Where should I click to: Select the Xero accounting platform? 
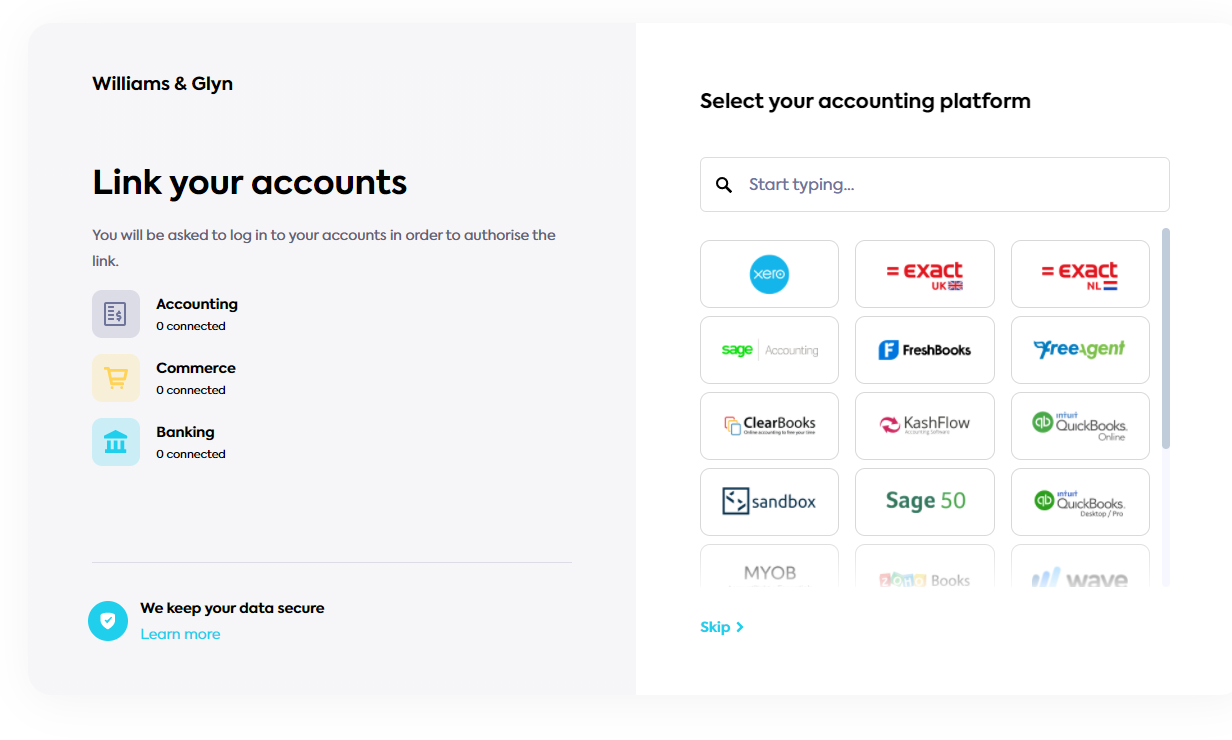coord(769,274)
